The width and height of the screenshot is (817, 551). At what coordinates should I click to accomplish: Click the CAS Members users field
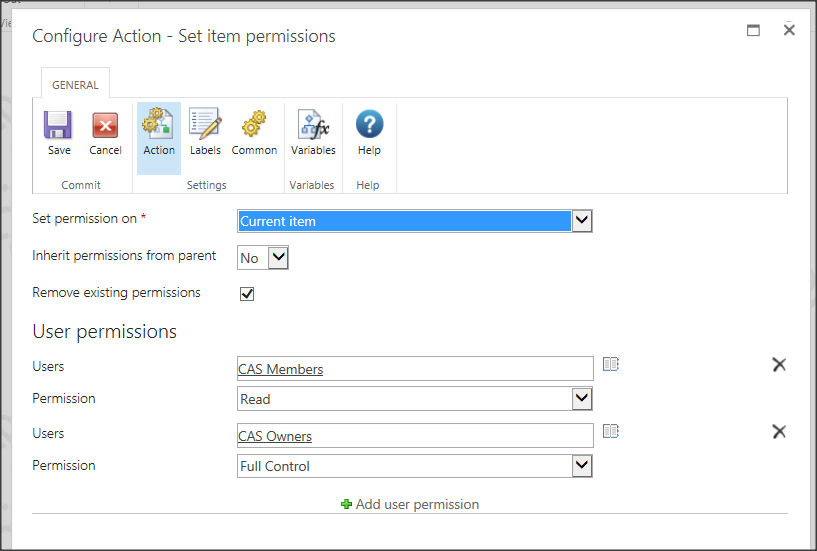click(415, 369)
